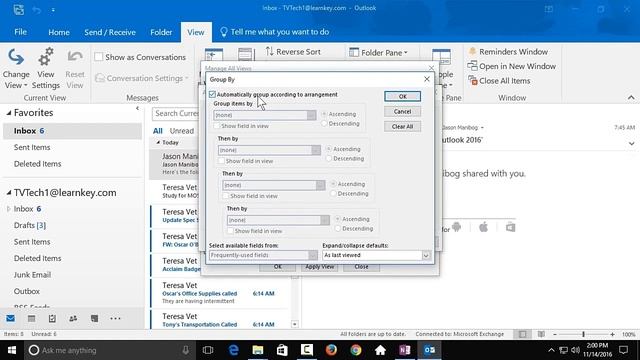
Task: Open Reminders Window bell icon
Action: [x=472, y=51]
